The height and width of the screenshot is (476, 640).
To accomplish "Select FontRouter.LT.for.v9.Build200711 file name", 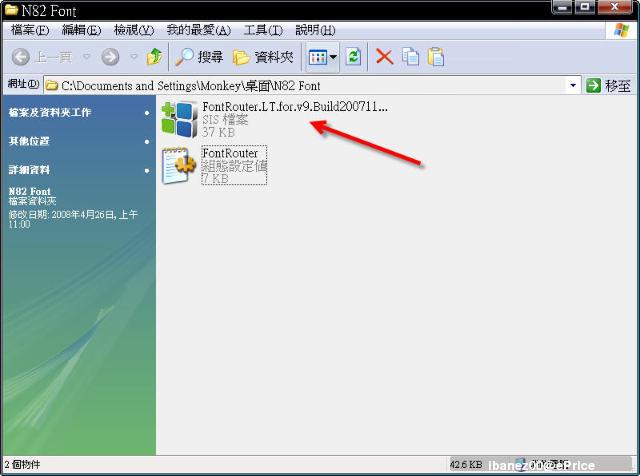I will 295,107.
